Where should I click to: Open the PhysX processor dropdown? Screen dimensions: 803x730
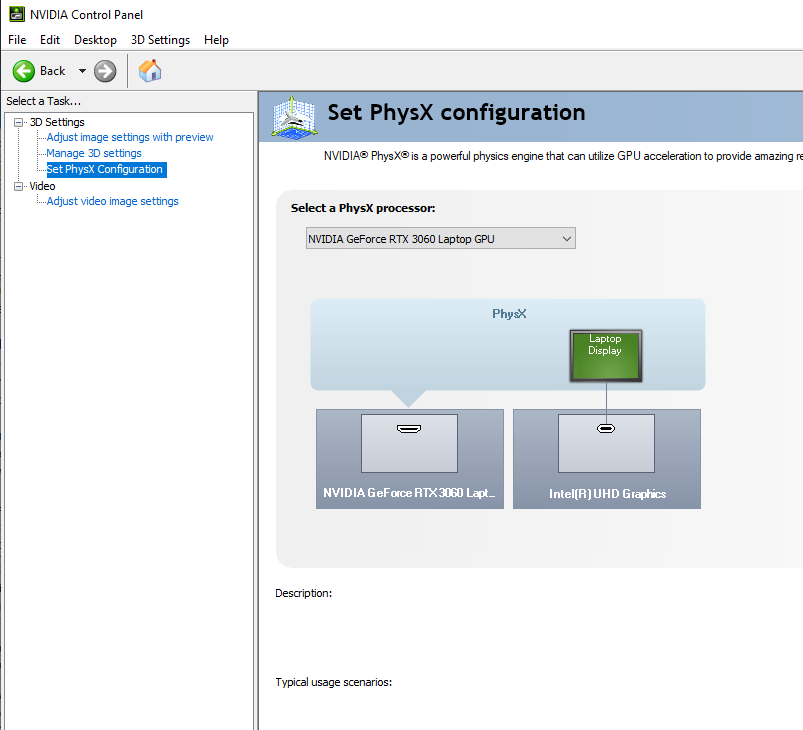pos(440,239)
